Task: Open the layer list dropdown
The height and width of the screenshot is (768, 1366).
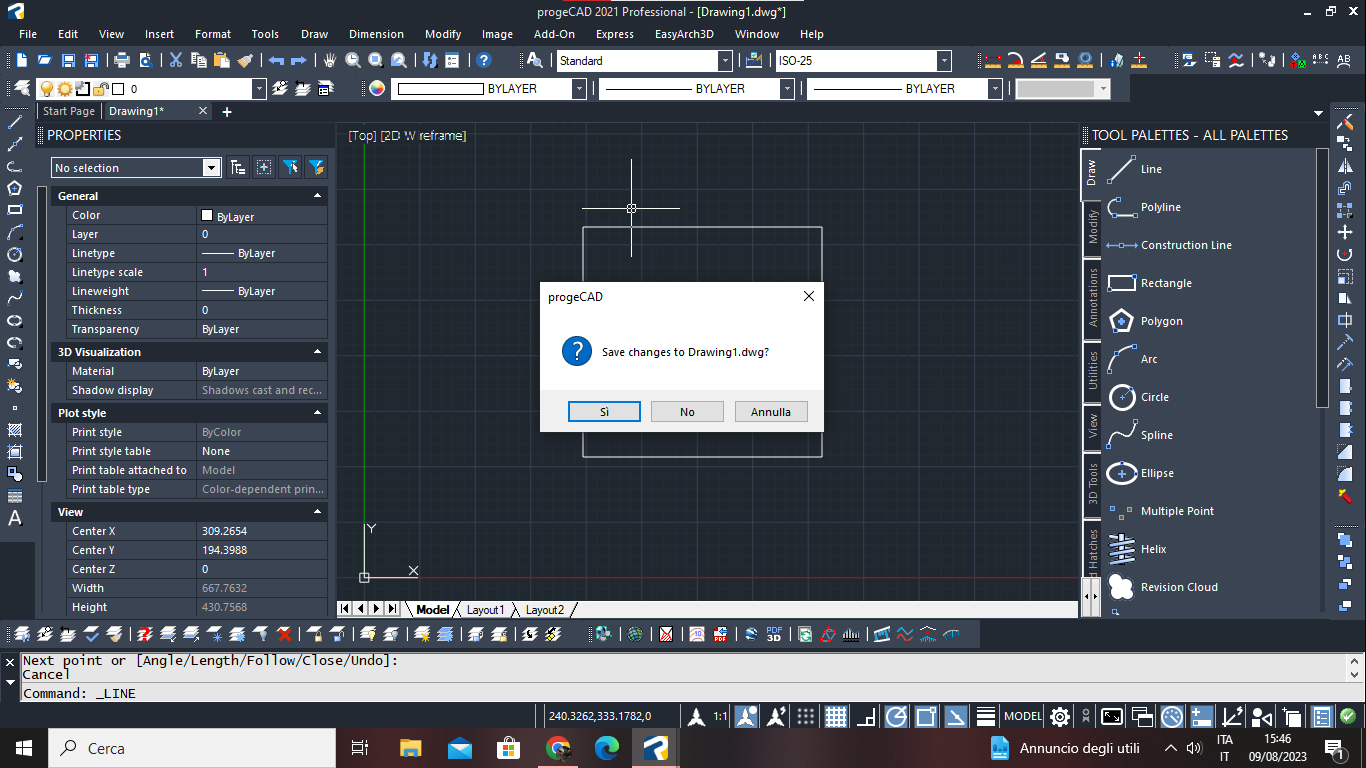Action: (x=259, y=89)
